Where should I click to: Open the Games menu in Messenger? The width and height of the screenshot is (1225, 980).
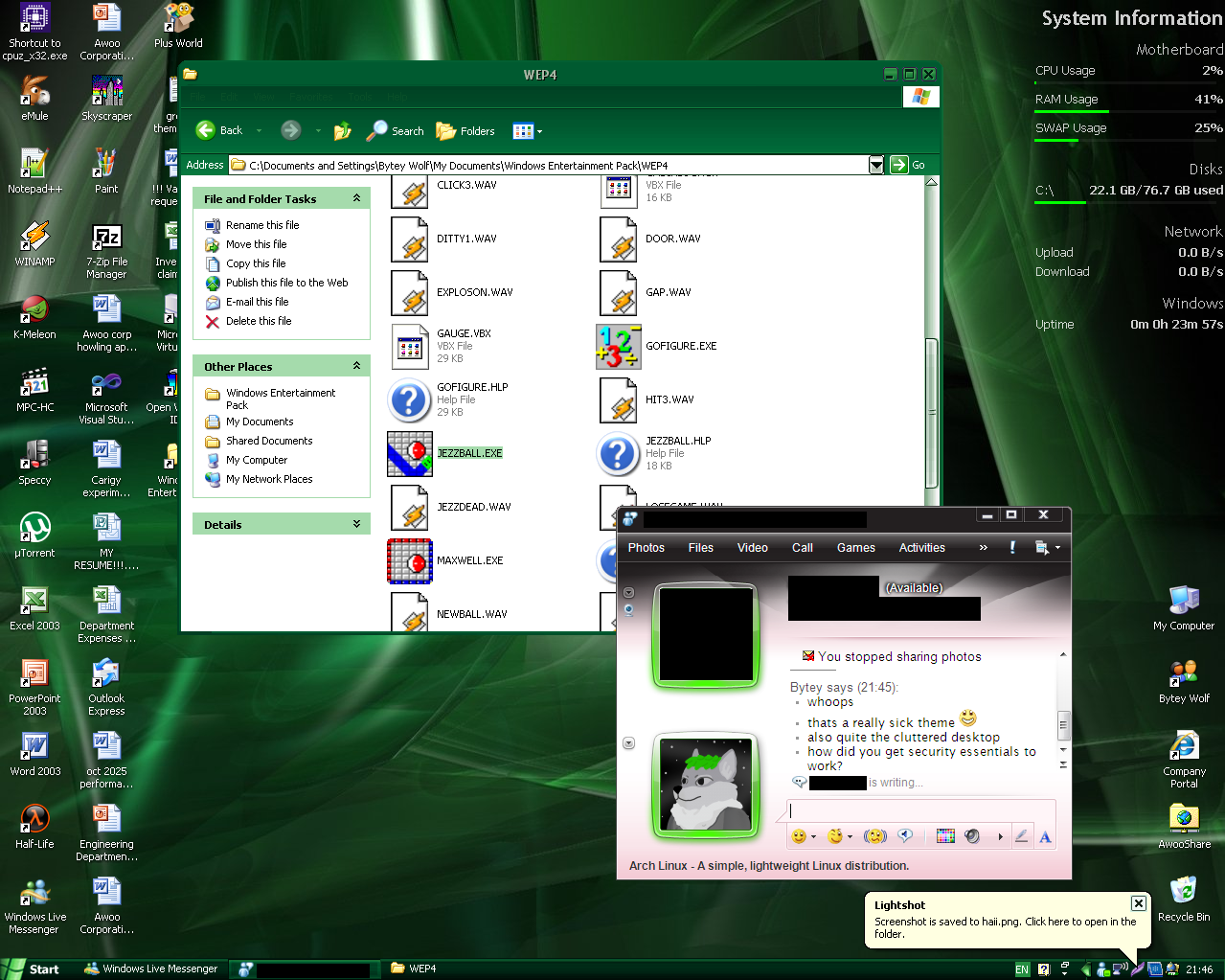coord(855,548)
